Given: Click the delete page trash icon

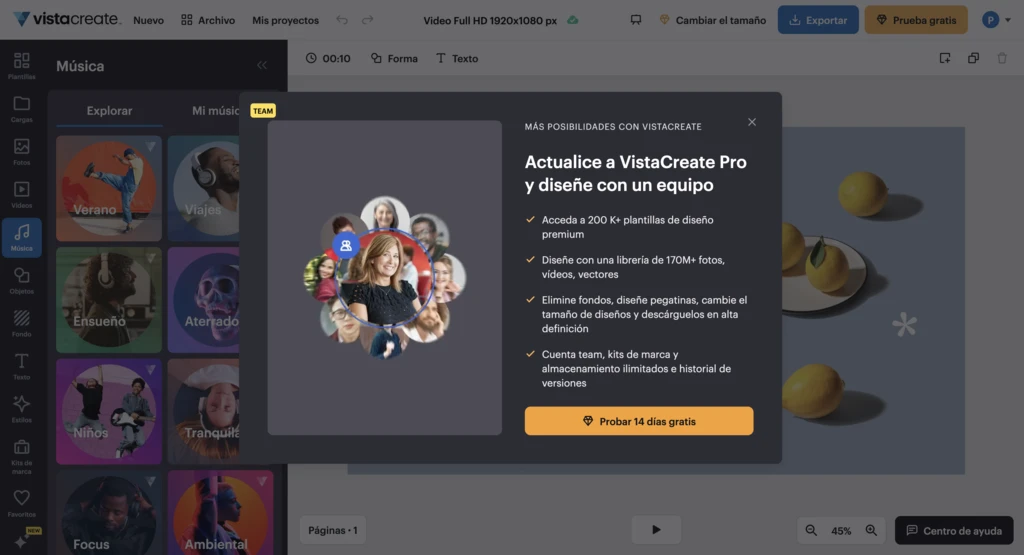Looking at the screenshot, I should (x=1002, y=58).
